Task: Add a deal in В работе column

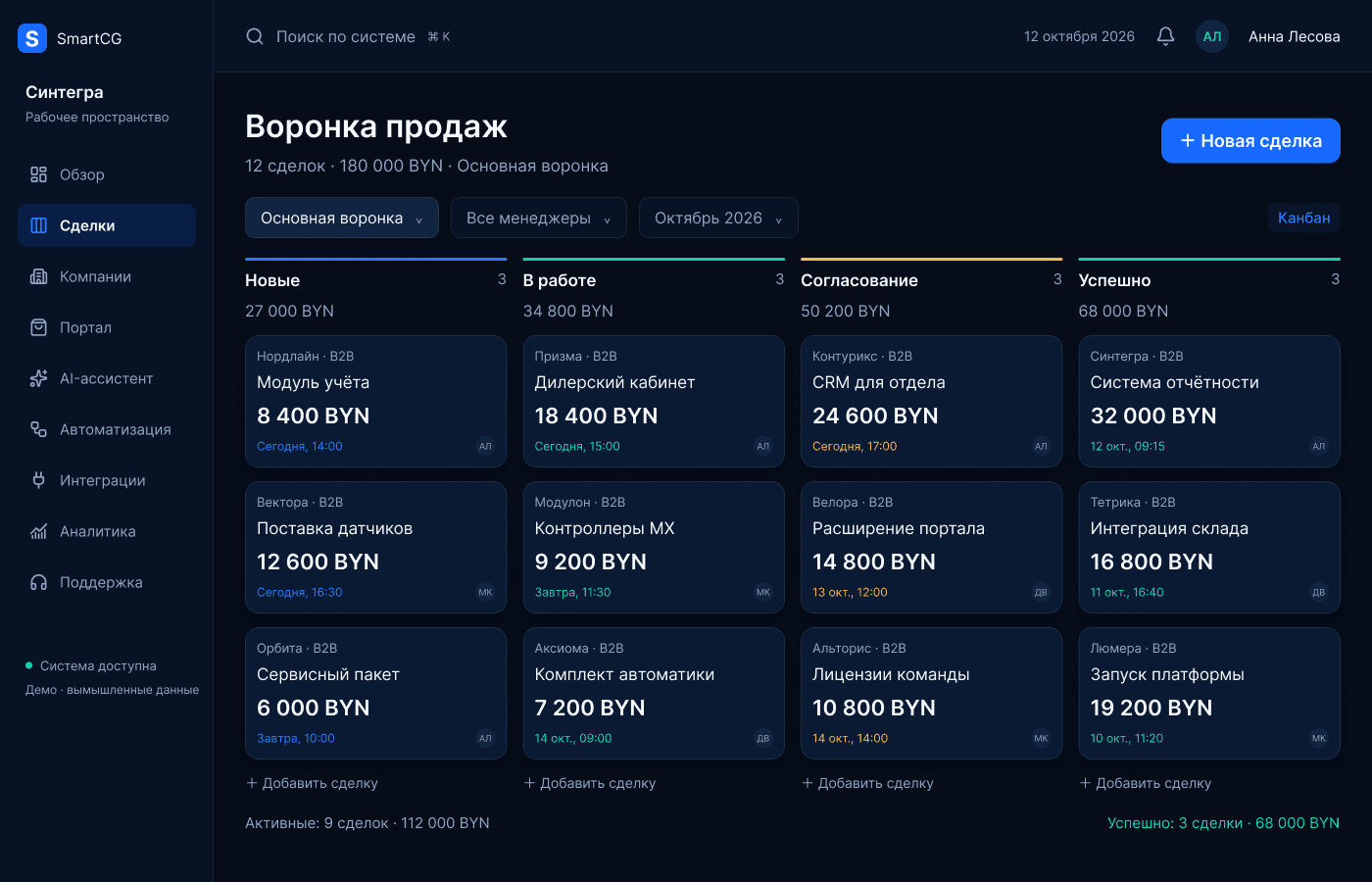Action: click(x=590, y=783)
